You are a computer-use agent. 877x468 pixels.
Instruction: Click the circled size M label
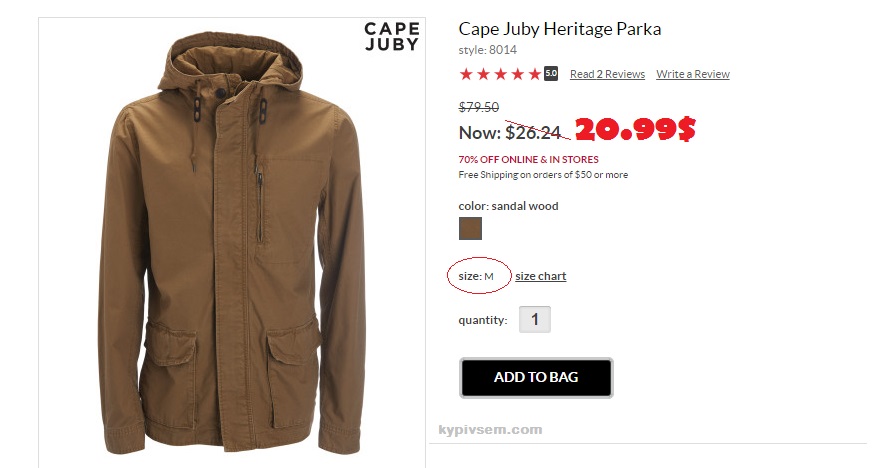click(x=476, y=276)
